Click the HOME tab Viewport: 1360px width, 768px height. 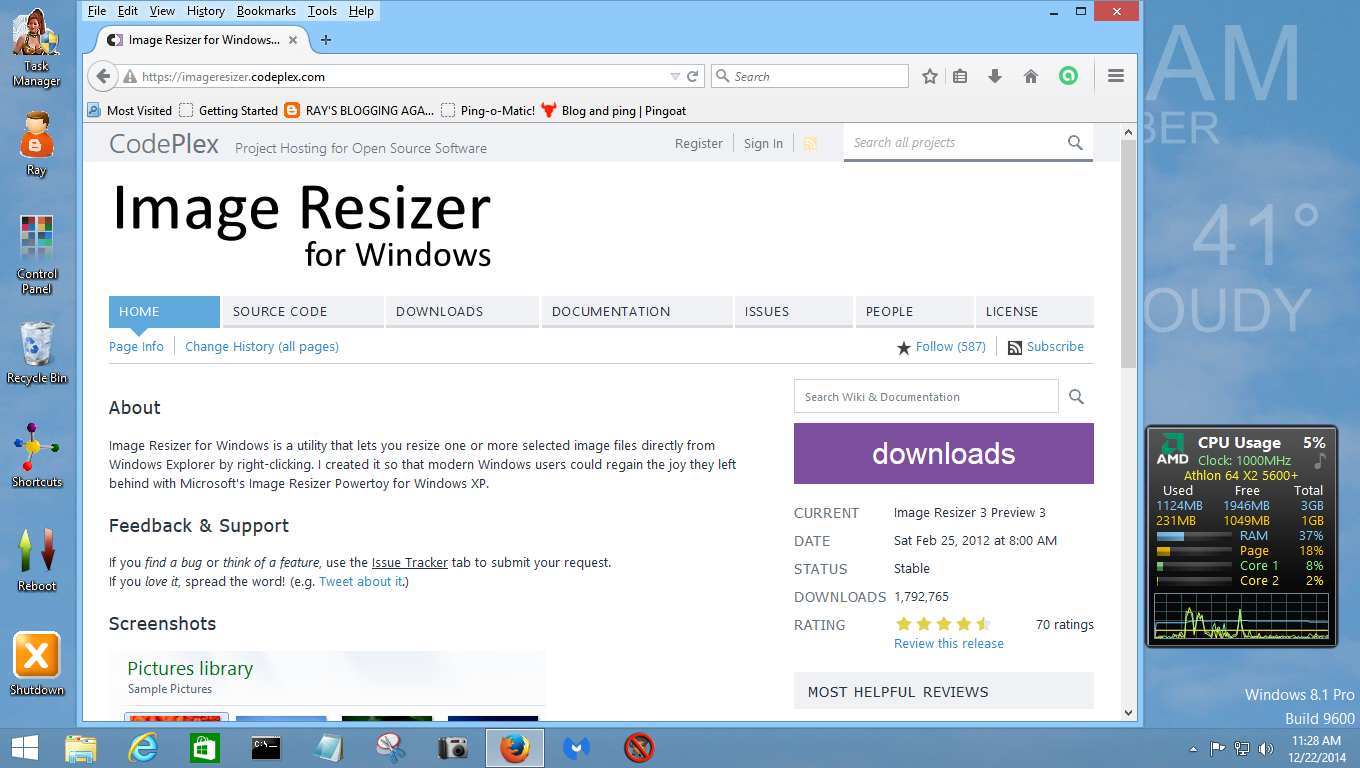coord(164,311)
